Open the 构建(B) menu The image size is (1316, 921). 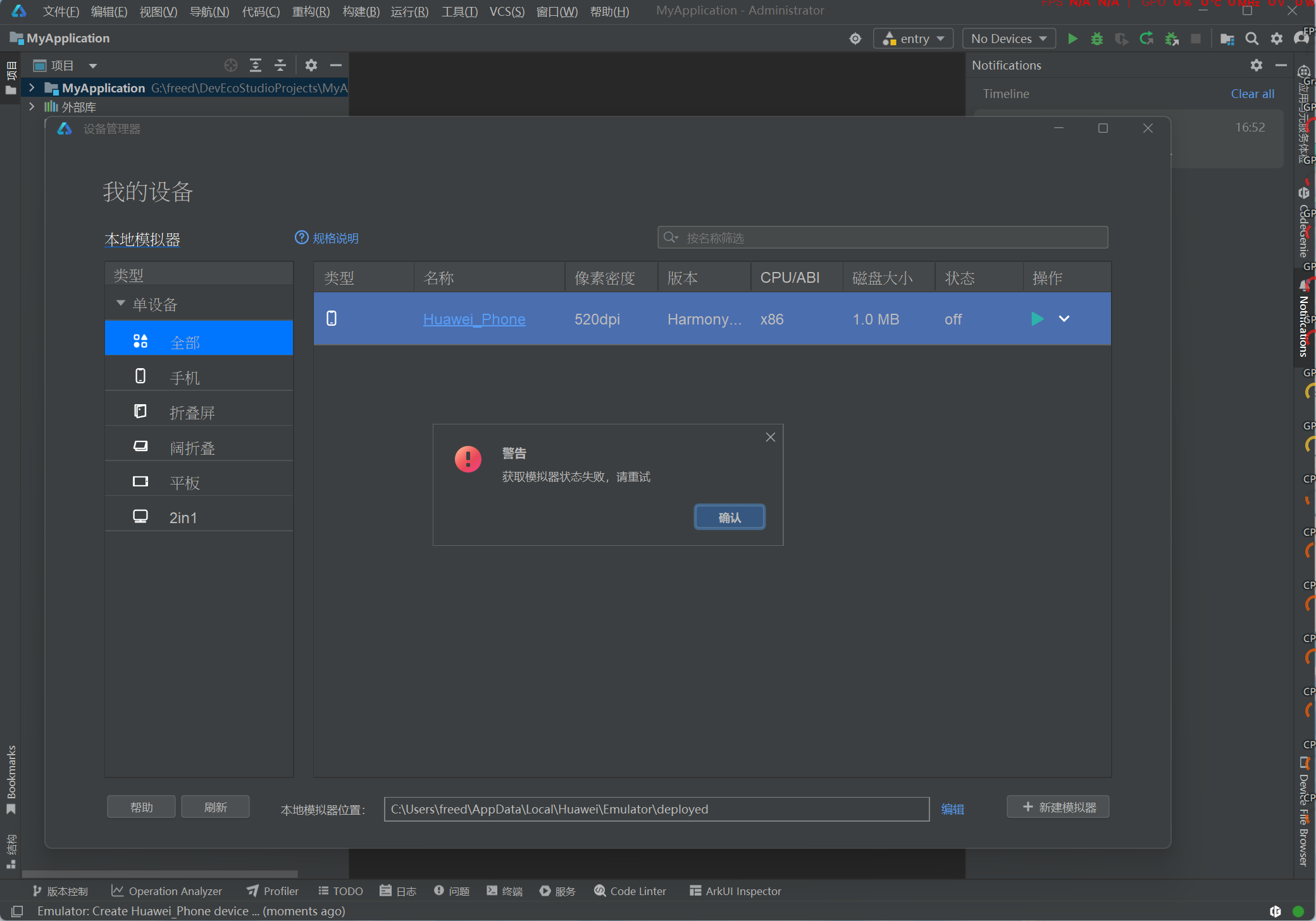[x=361, y=11]
